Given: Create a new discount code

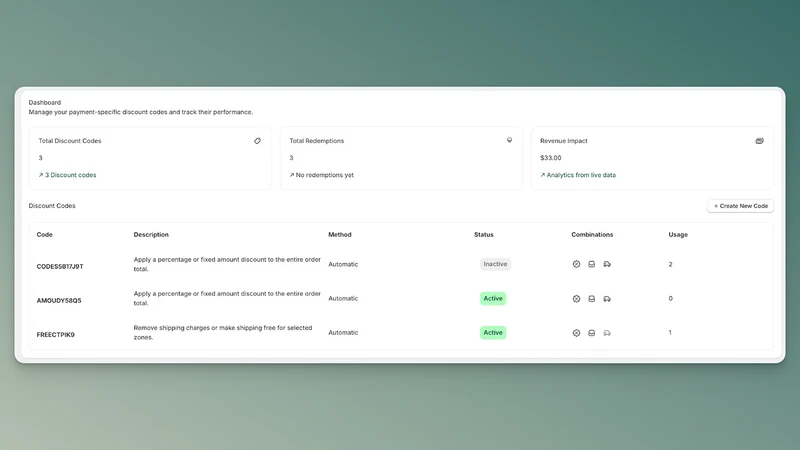Looking at the screenshot, I should click(x=740, y=206).
